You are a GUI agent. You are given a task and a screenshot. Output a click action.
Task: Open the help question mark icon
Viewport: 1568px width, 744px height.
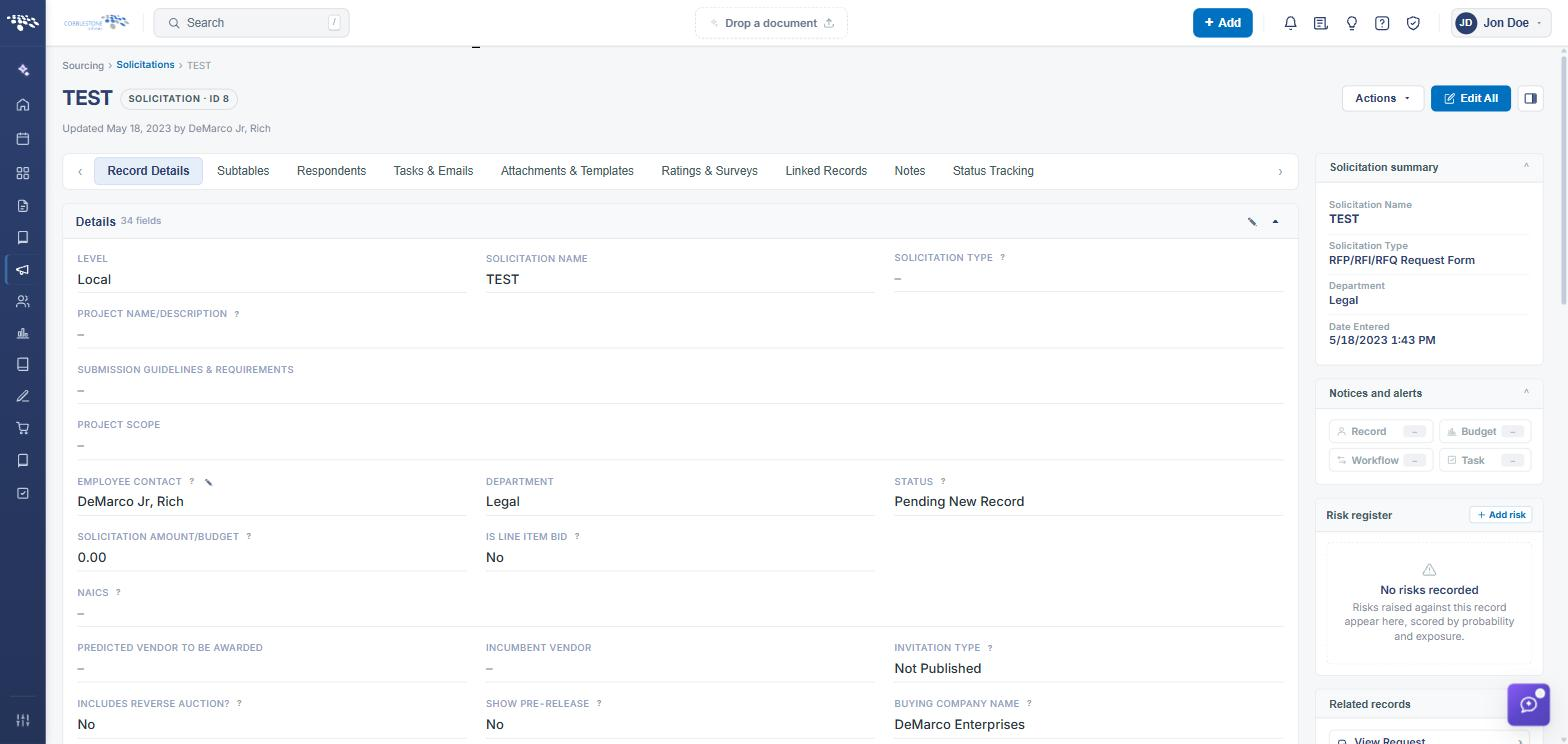[1382, 23]
